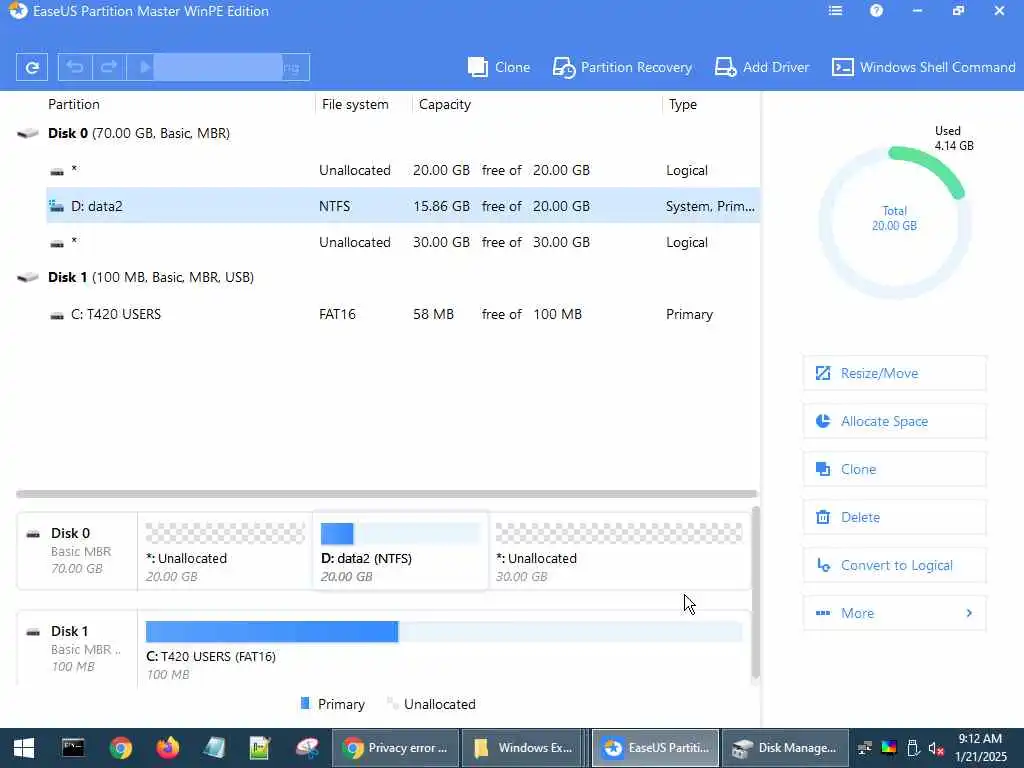Screen dimensions: 1024x768
Task: Switch to Disk Management taskbar window
Action: click(x=786, y=748)
